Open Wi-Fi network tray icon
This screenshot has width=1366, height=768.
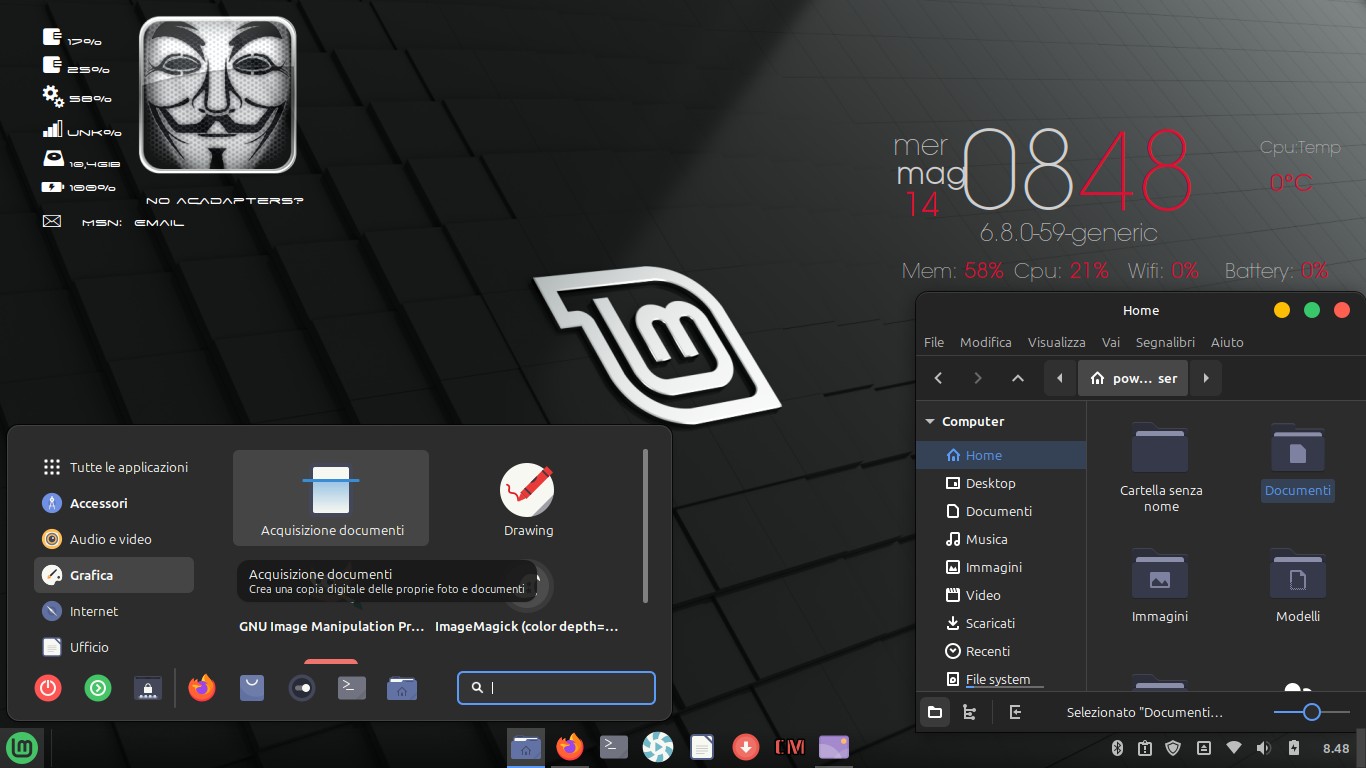(x=1234, y=748)
